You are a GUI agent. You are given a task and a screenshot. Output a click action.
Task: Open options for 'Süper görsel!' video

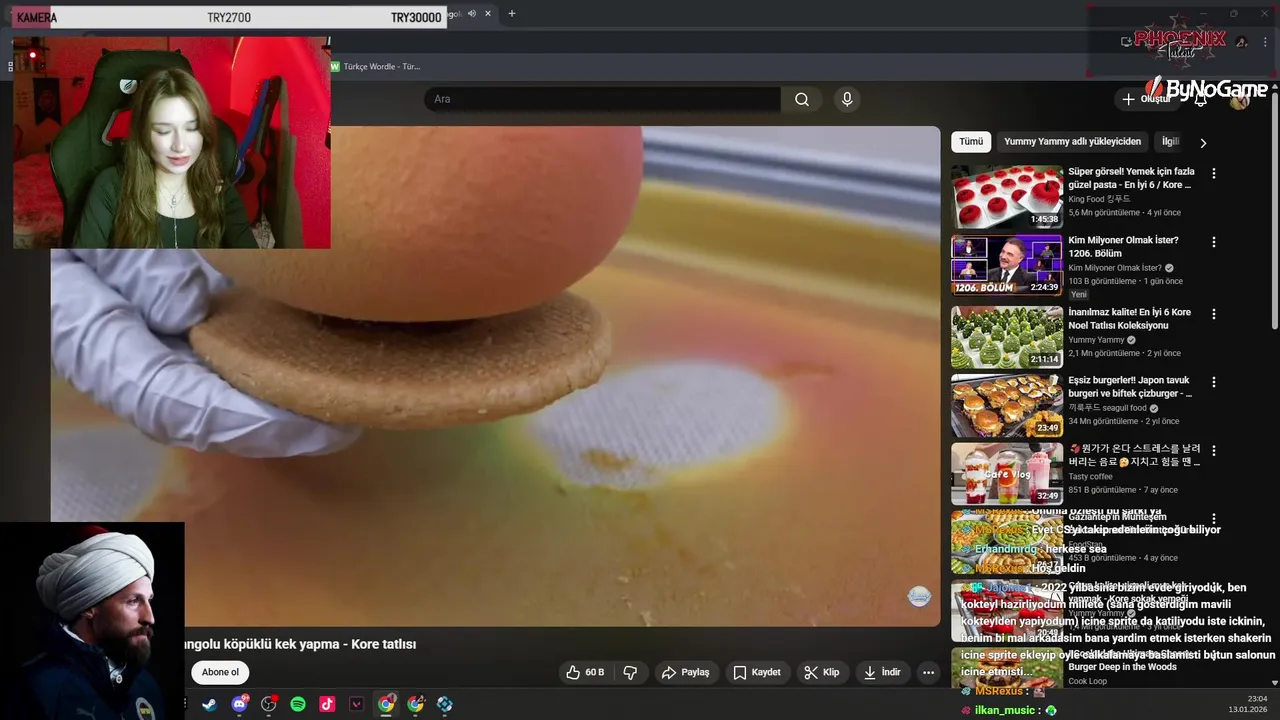pos(1214,173)
